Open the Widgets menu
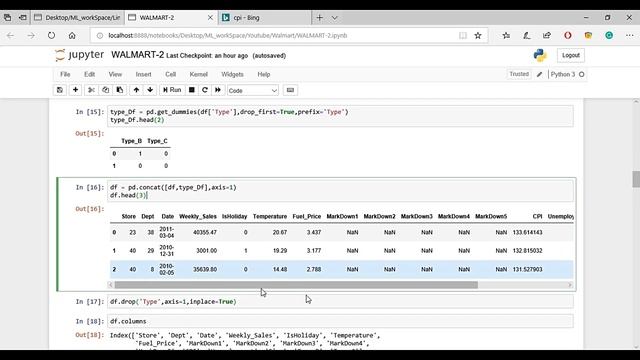Screen dimensions: 640x360 point(232,74)
